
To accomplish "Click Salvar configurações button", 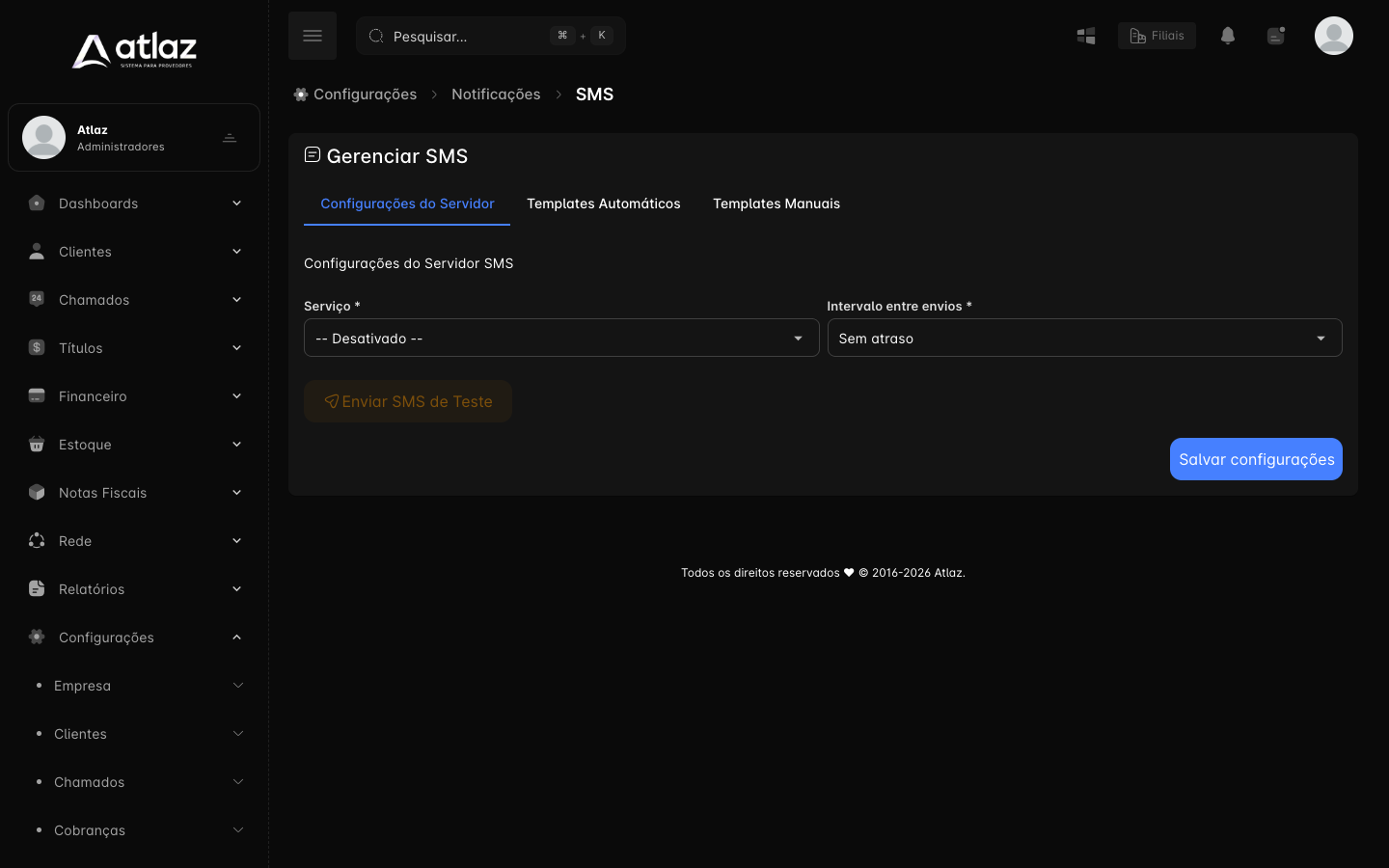I will pyautogui.click(x=1256, y=459).
